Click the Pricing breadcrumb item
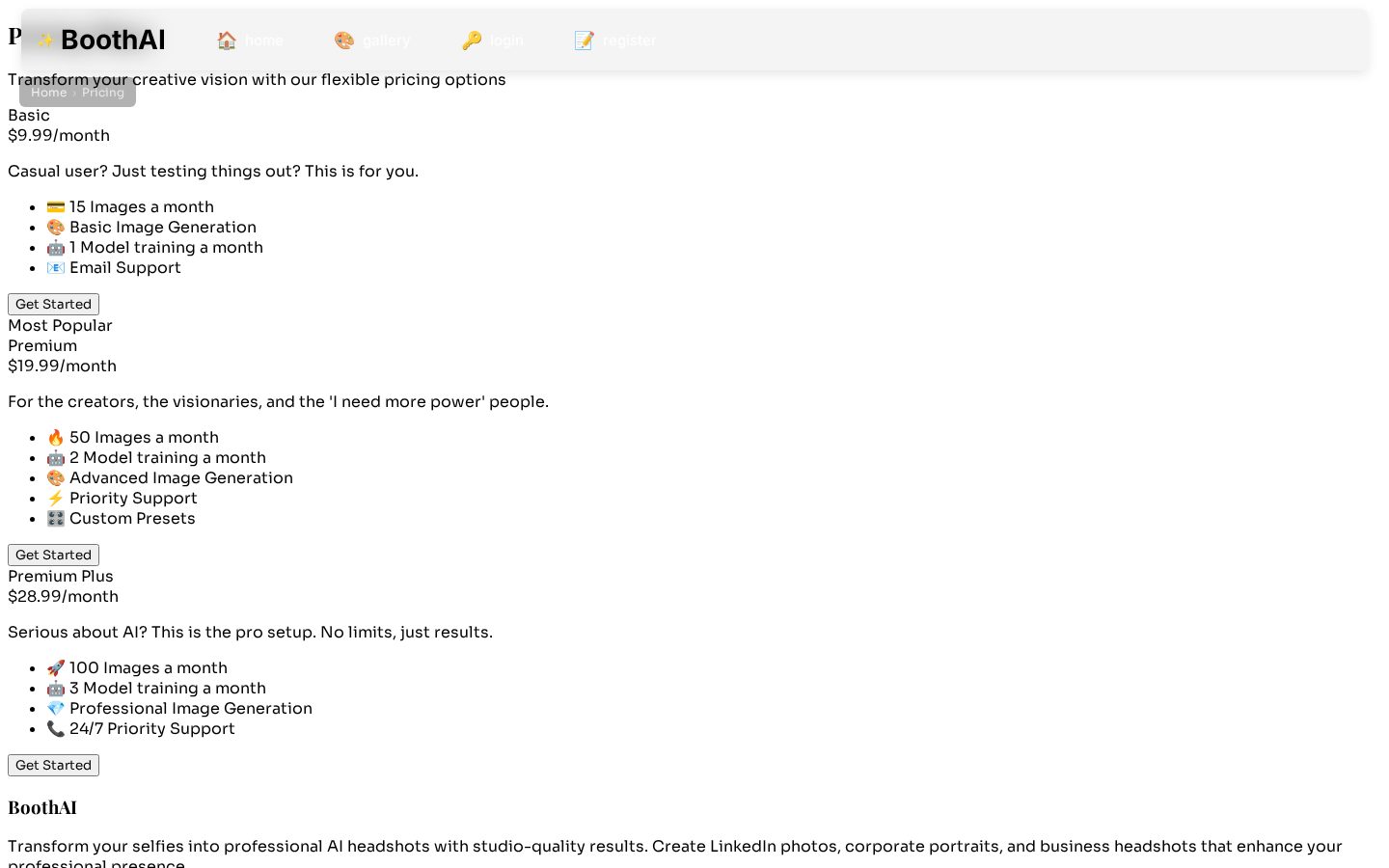This screenshot has height=868, width=1389. pos(103,93)
